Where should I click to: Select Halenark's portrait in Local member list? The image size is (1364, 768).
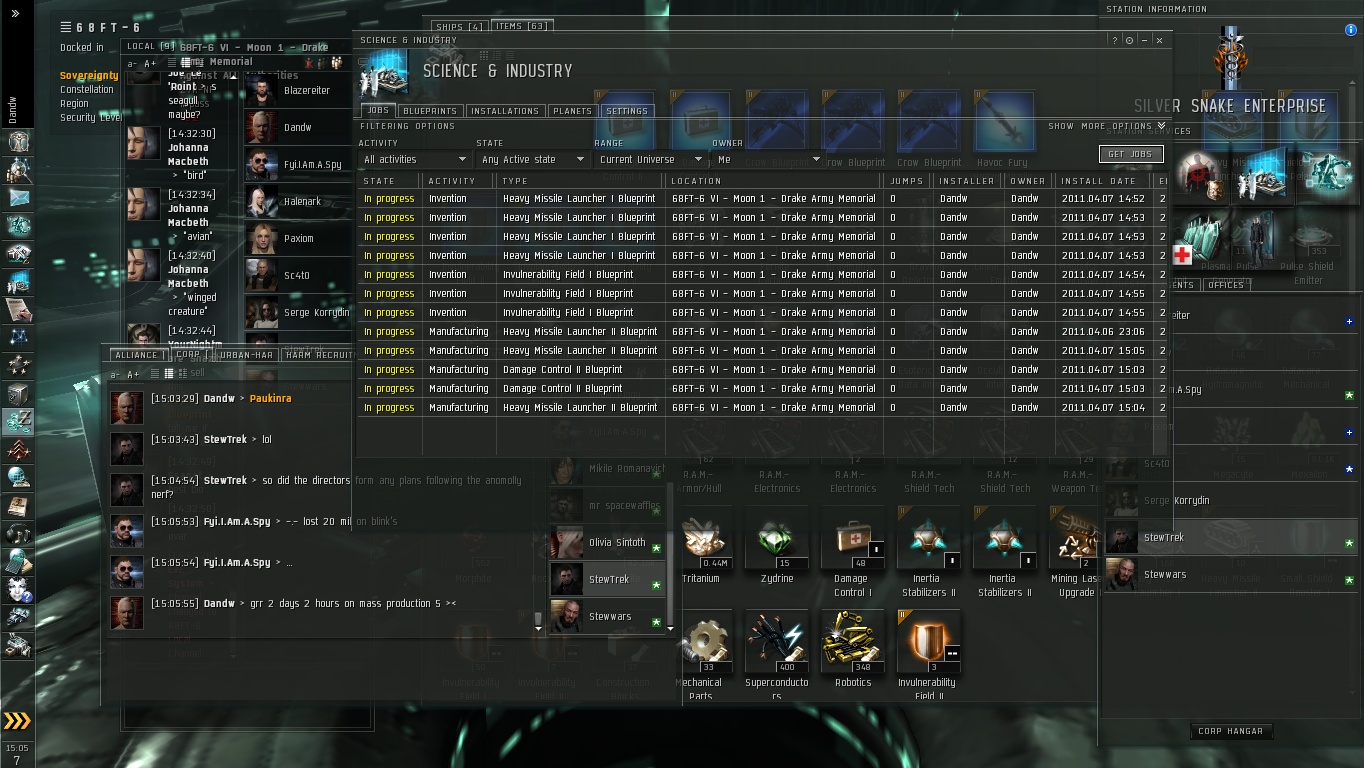click(262, 202)
